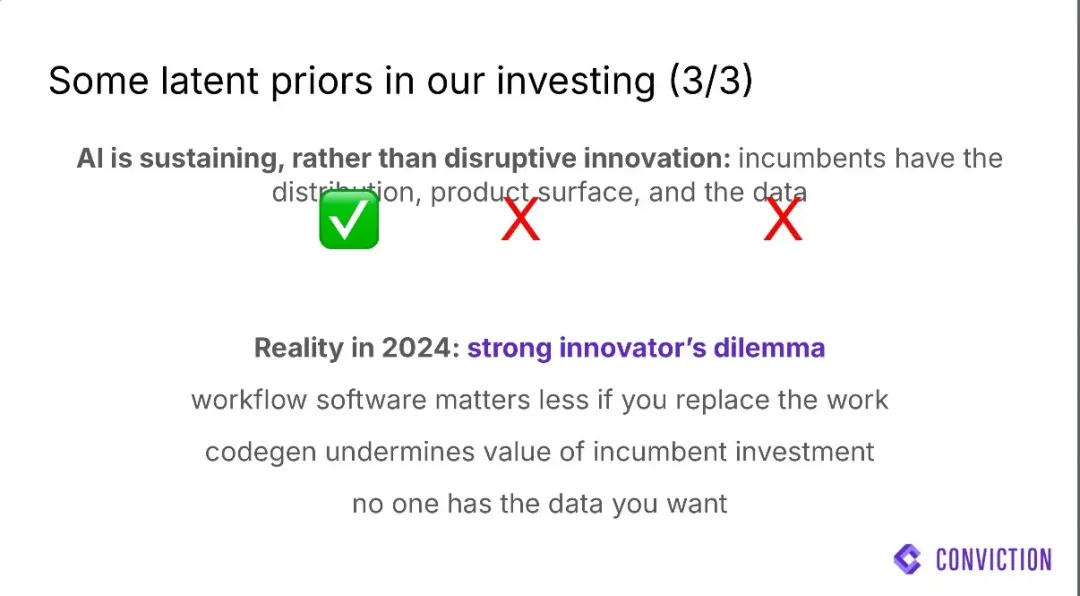Click the Reality in 2024 label

tap(357, 347)
